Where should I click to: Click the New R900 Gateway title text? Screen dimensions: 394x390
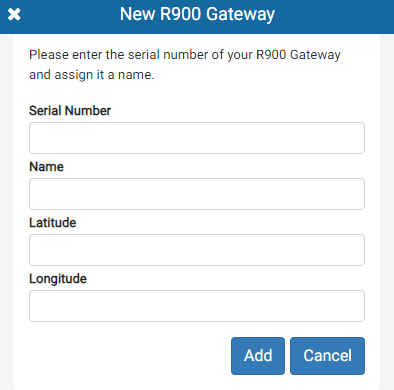pyautogui.click(x=197, y=14)
